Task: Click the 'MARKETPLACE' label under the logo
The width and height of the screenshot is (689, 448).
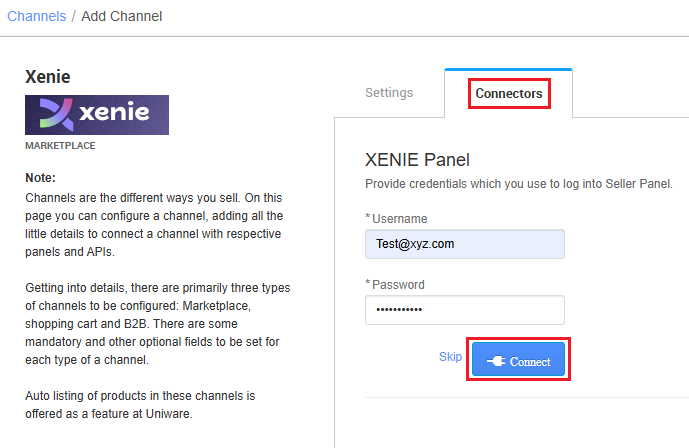Action: pos(60,146)
